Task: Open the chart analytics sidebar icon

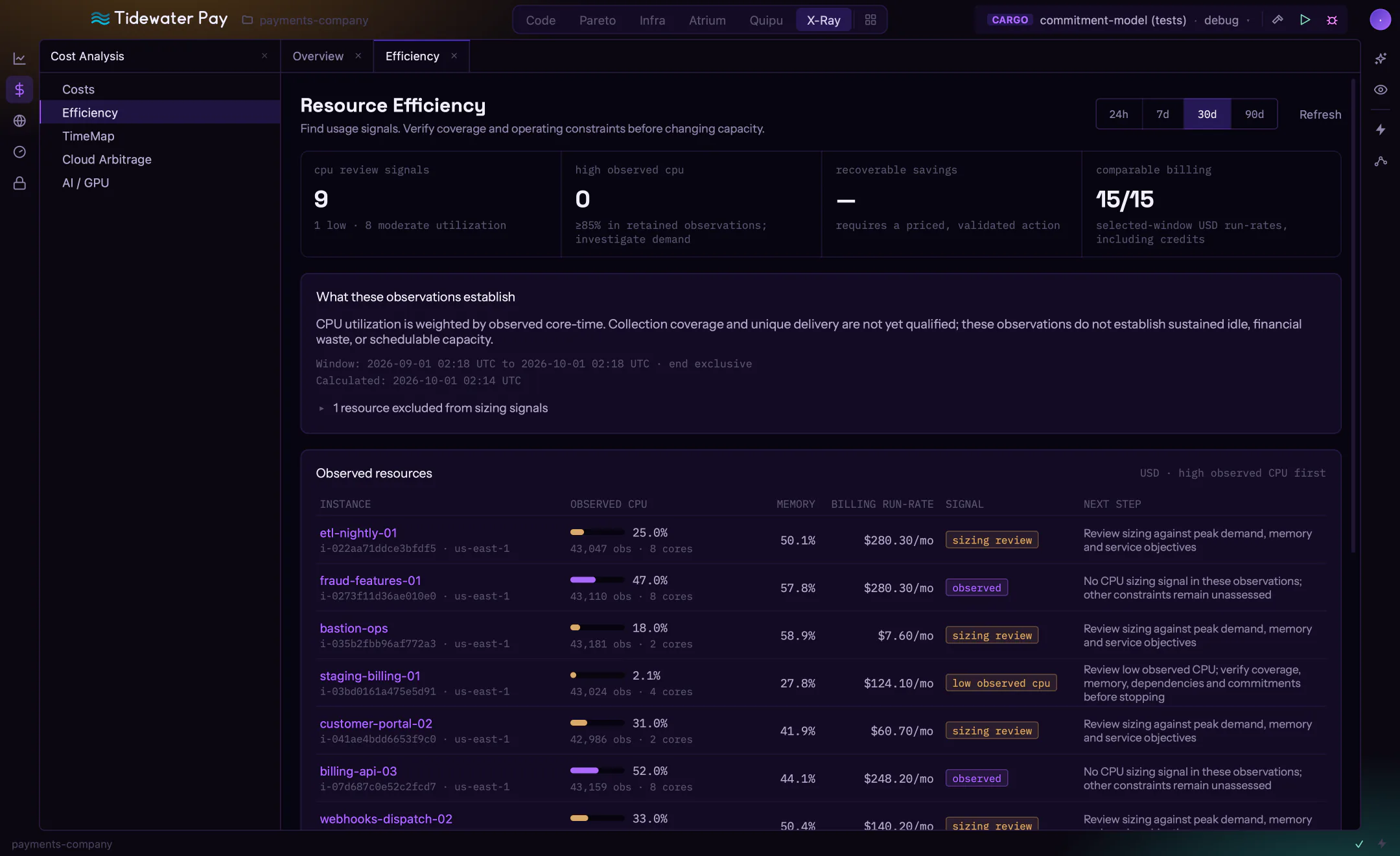Action: (x=19, y=59)
